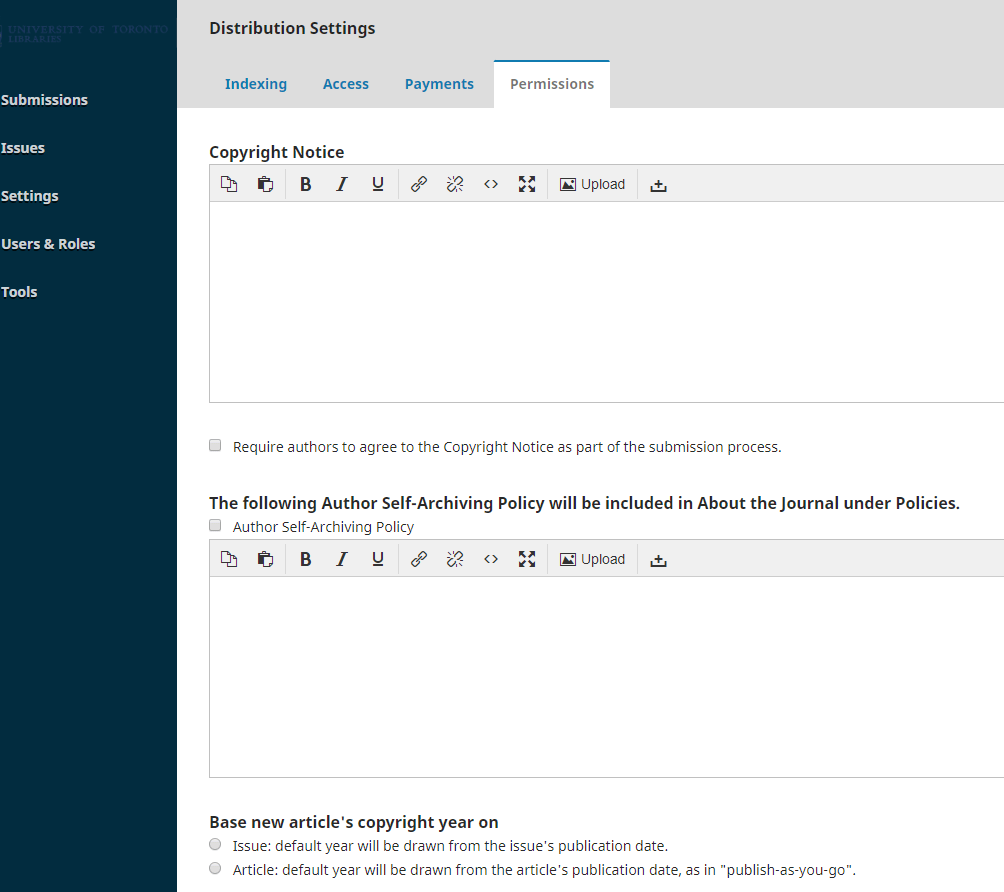The height and width of the screenshot is (892, 1004).
Task: Remove link in Self-Archiving Policy editor
Action: coord(455,560)
